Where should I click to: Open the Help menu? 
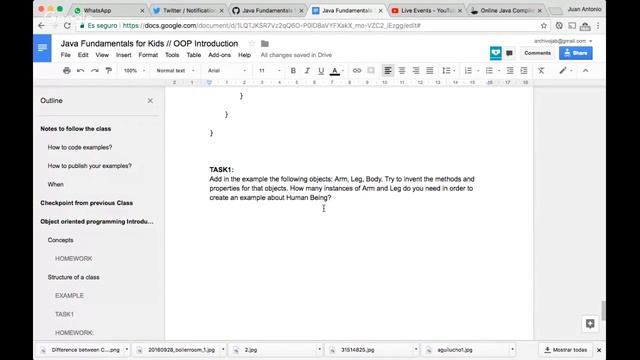click(x=244, y=55)
